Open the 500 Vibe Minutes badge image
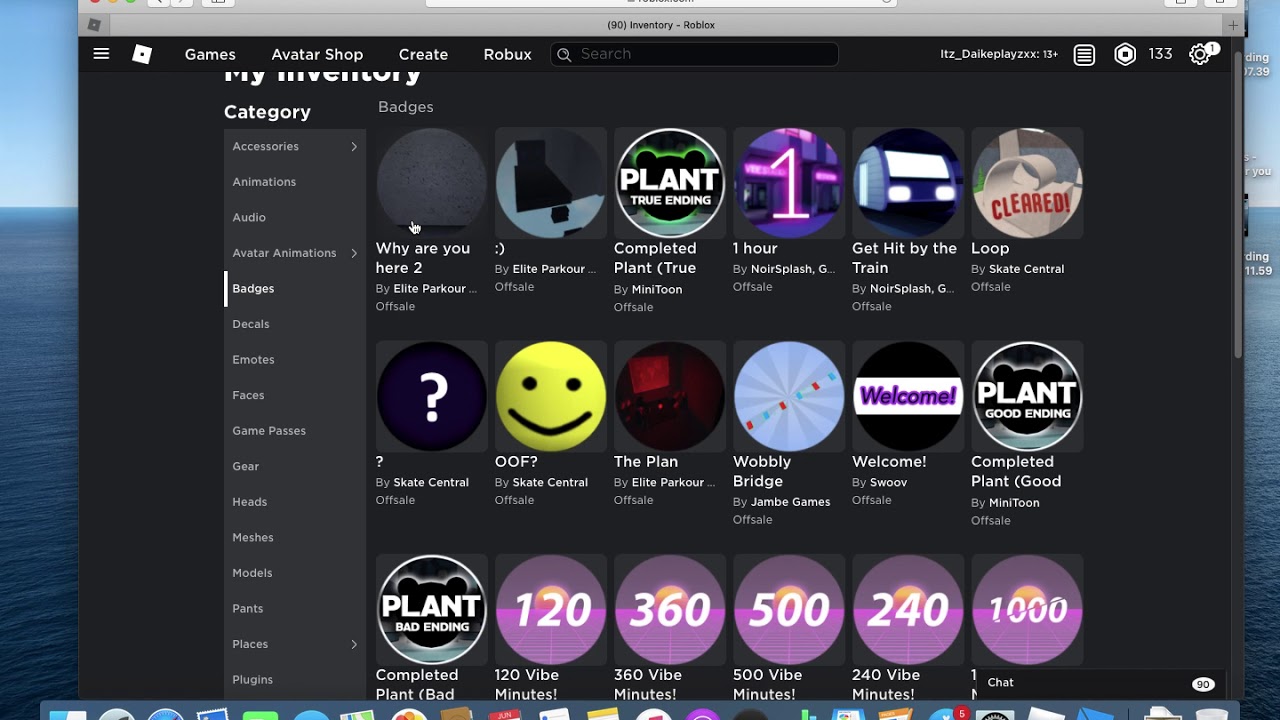 (x=789, y=609)
